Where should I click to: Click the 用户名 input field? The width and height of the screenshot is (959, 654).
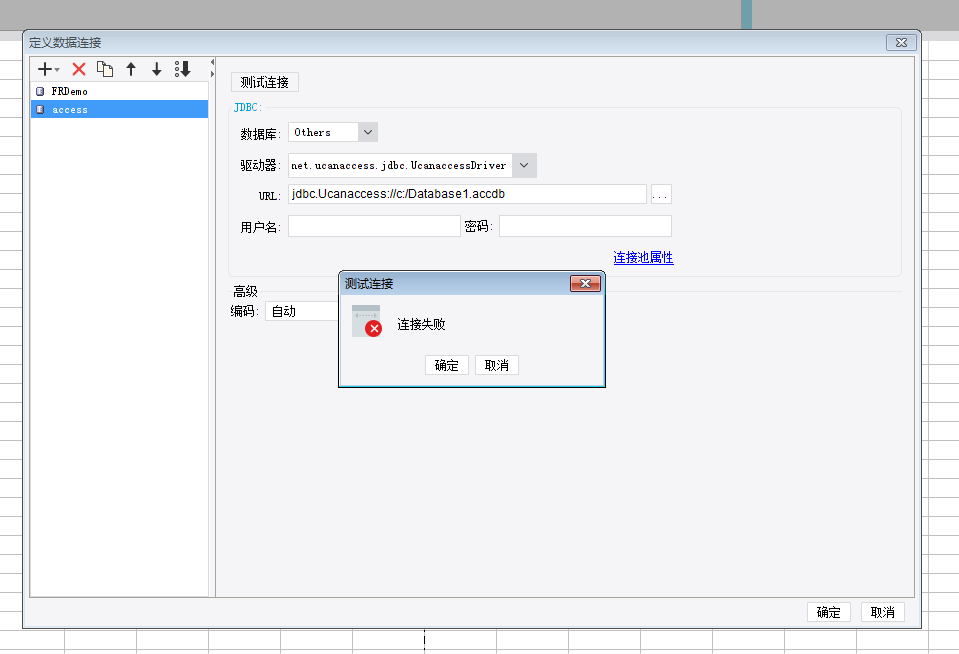click(x=374, y=226)
